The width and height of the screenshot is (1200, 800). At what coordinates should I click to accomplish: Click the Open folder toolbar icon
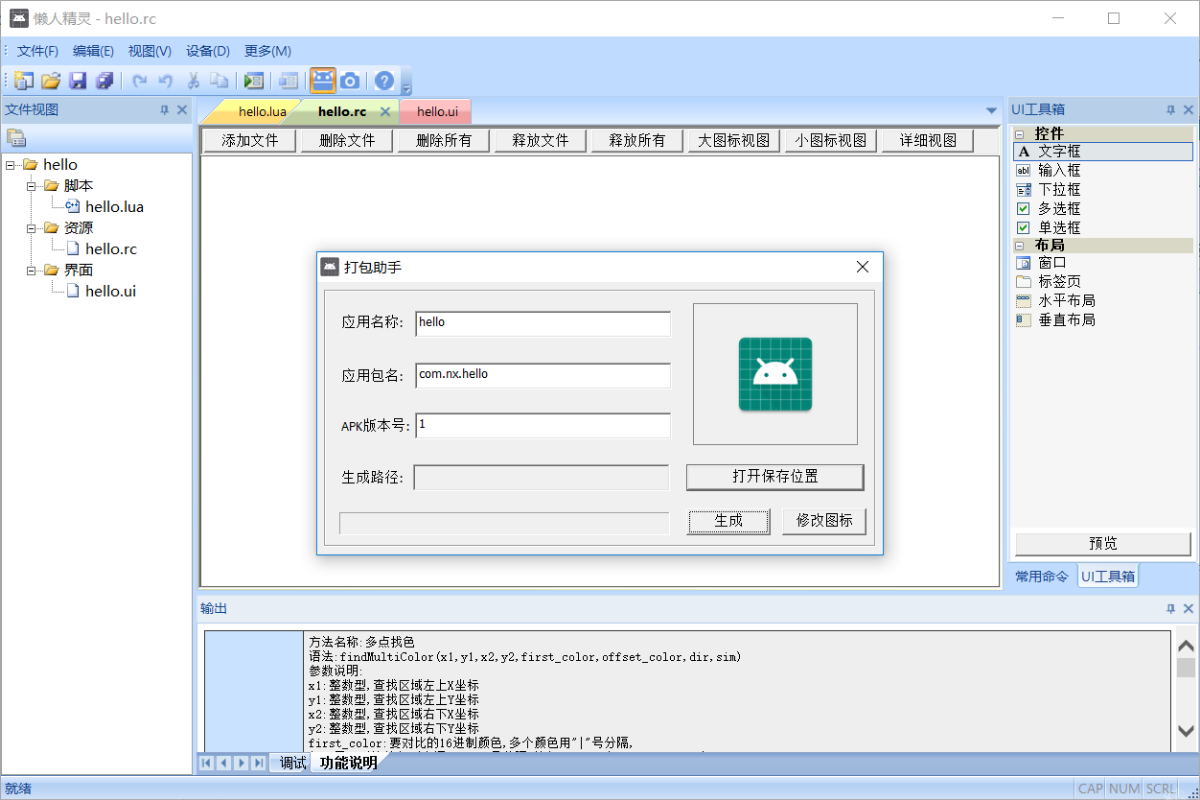tap(51, 81)
